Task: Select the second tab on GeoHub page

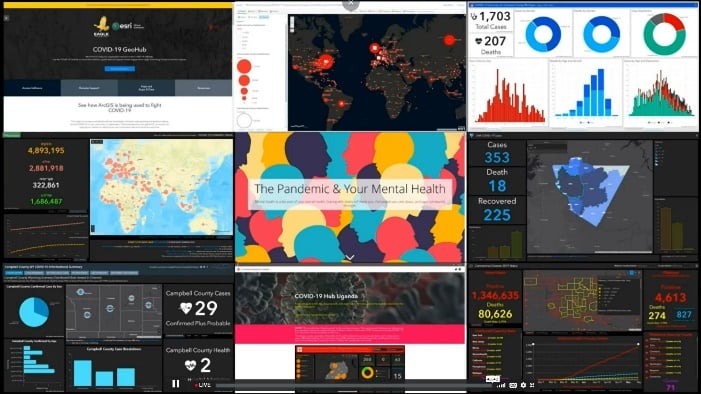Action: pos(89,88)
